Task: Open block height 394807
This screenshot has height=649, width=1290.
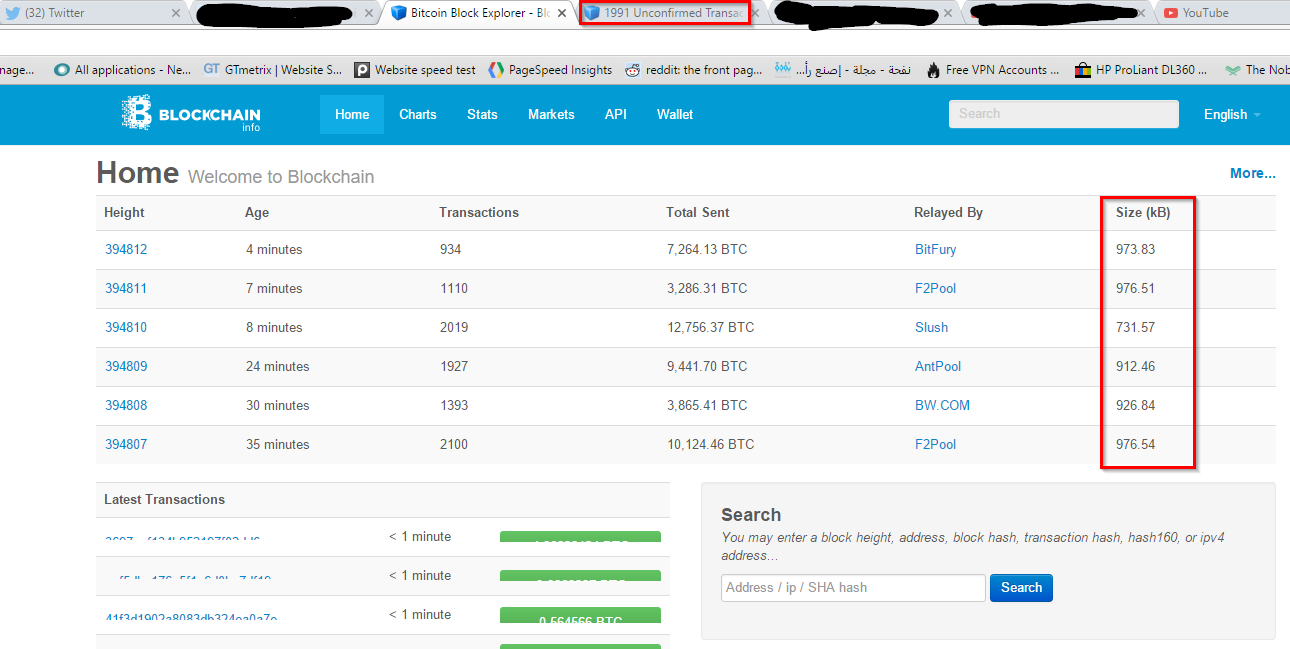Action: point(126,444)
